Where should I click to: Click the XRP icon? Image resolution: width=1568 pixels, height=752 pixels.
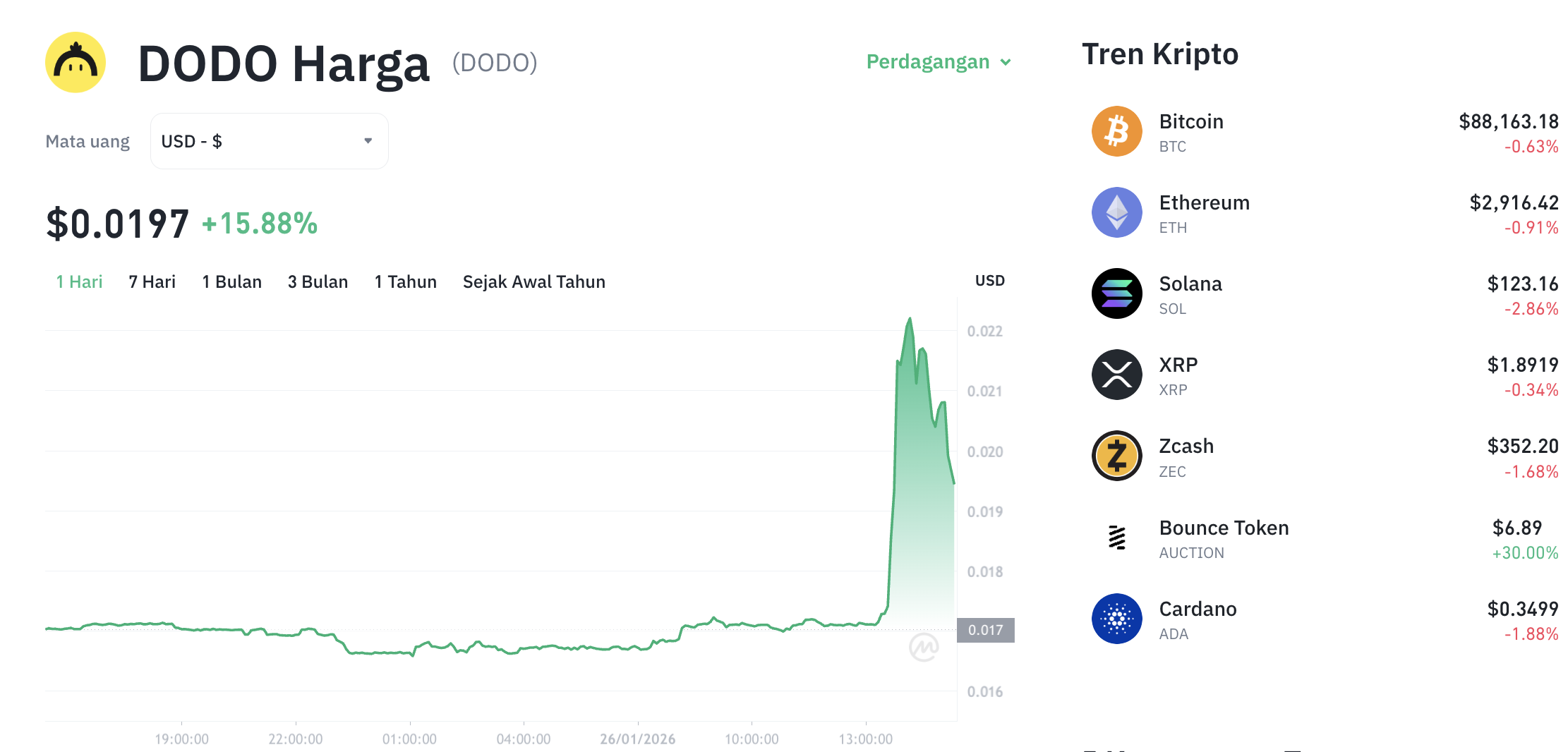[1117, 374]
